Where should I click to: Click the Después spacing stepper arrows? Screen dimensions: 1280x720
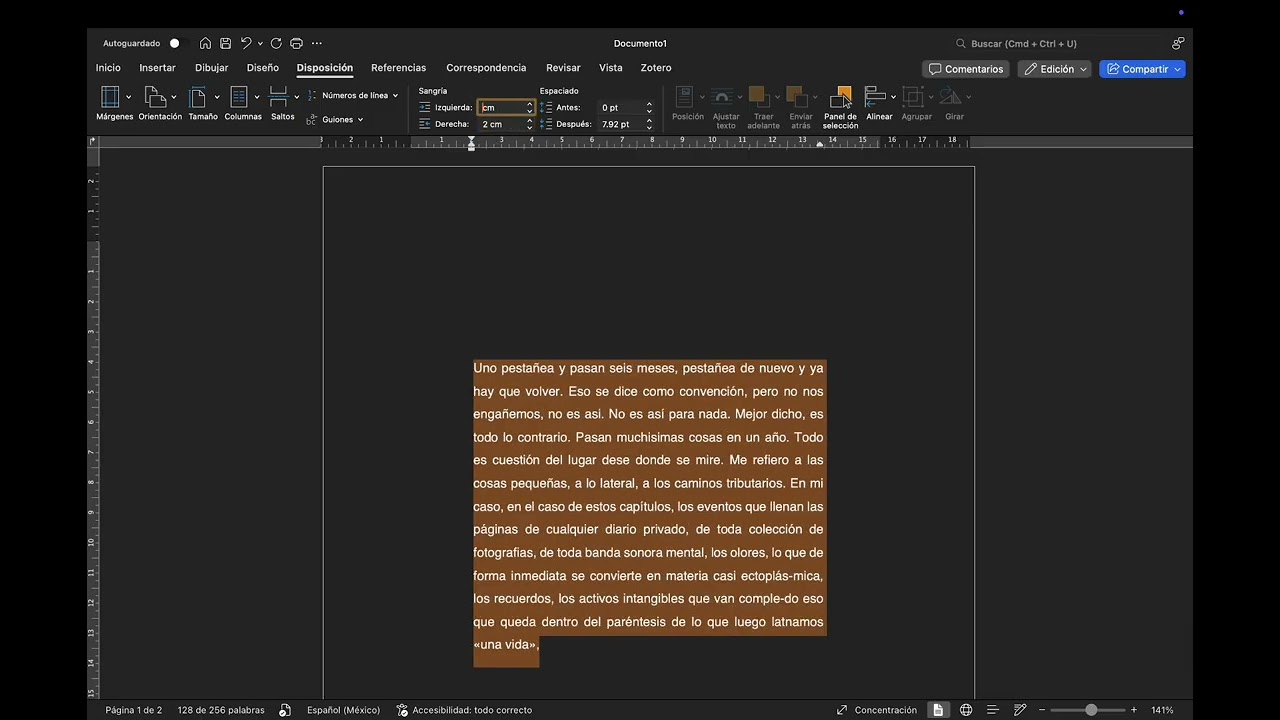[x=649, y=124]
